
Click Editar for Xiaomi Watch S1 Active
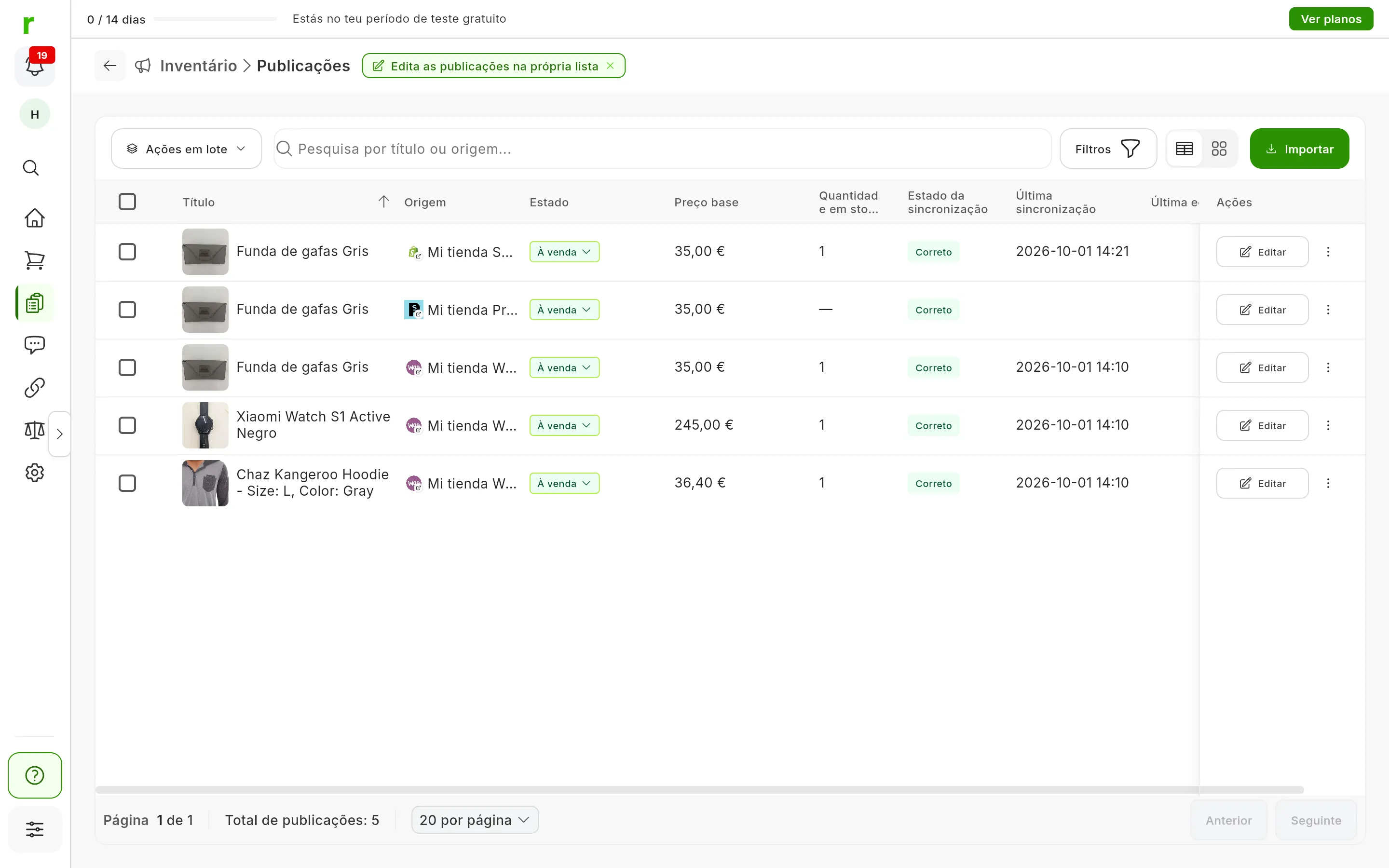tap(1262, 425)
